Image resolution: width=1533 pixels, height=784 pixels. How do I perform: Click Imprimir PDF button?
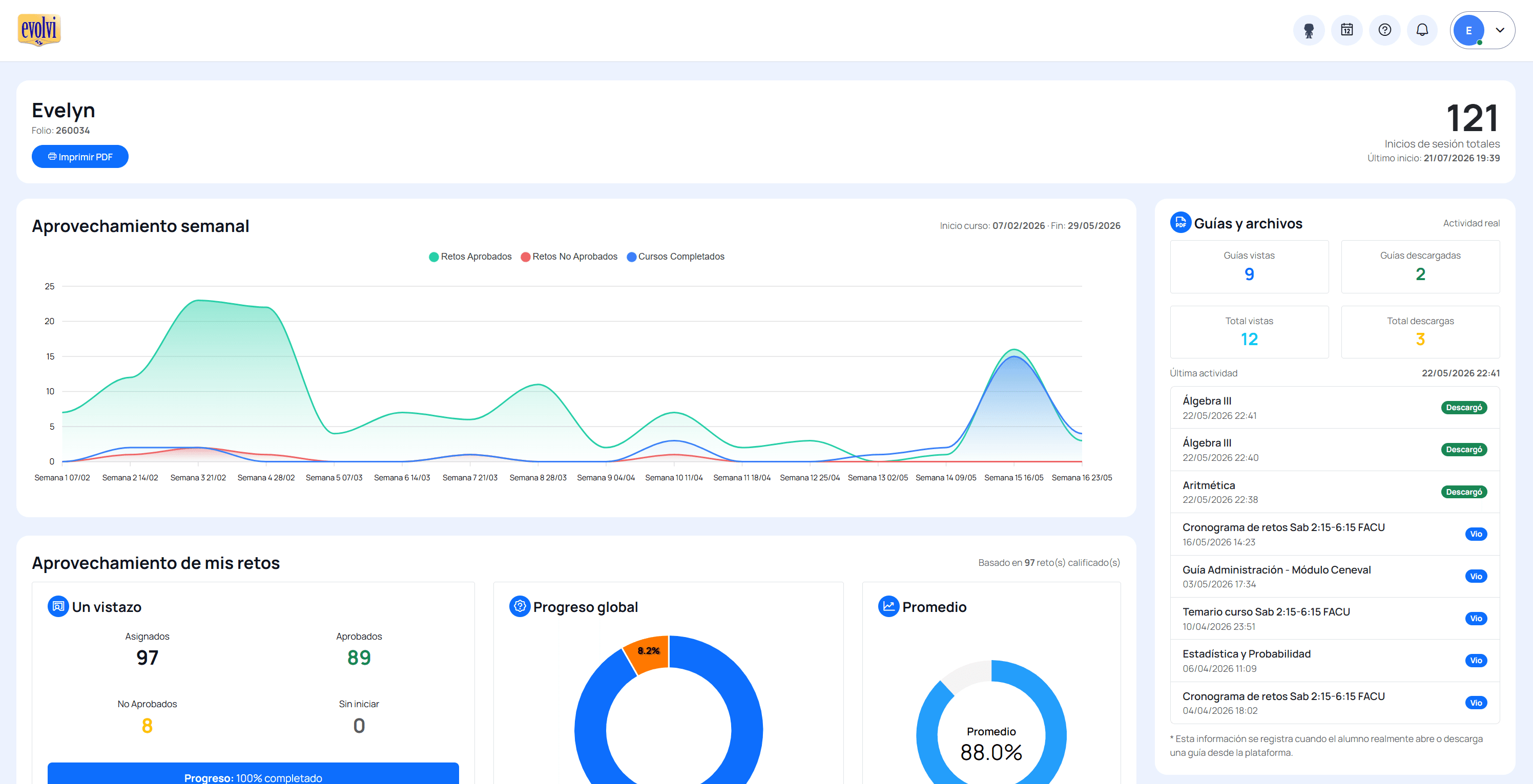(80, 157)
